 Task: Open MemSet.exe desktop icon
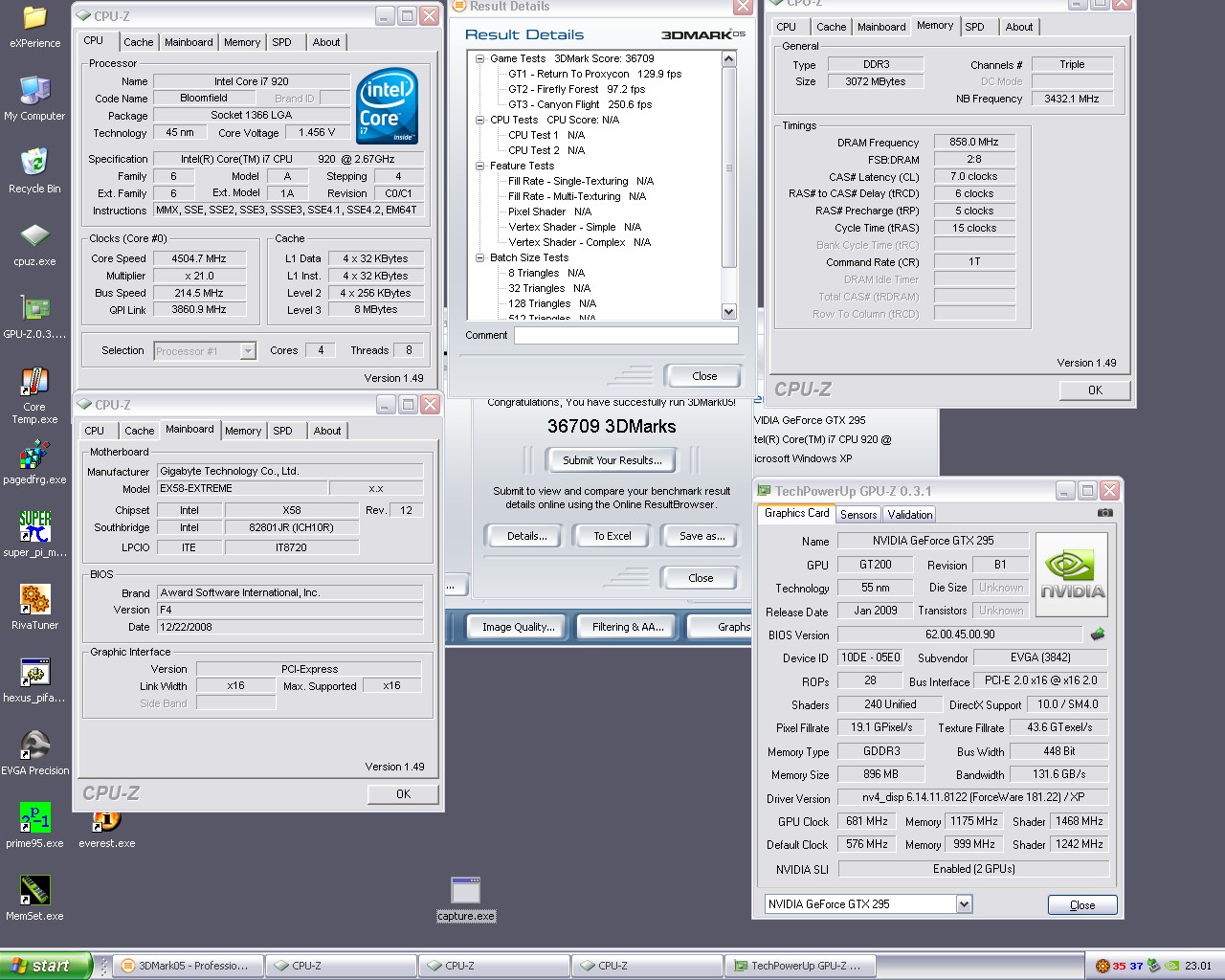pos(34,891)
